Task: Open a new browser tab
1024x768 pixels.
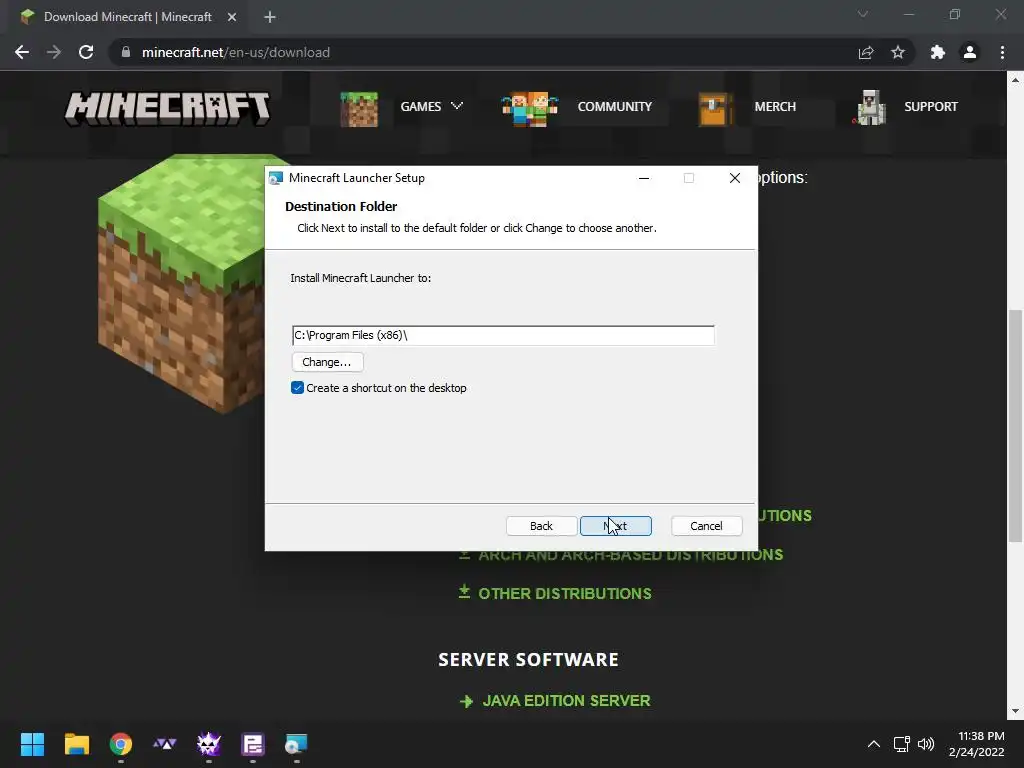Action: tap(270, 17)
